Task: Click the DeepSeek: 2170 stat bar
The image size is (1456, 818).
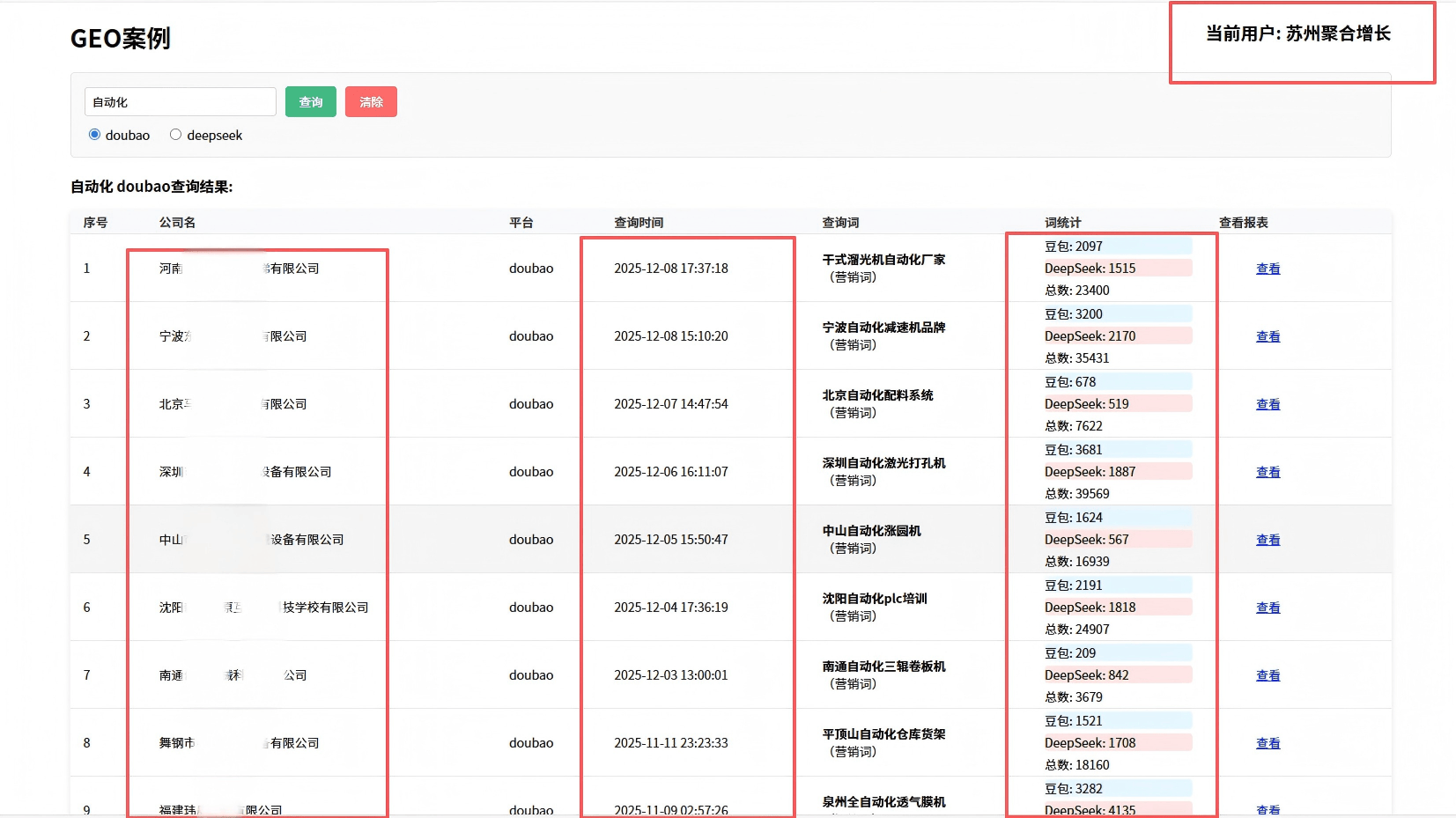Action: [1117, 336]
